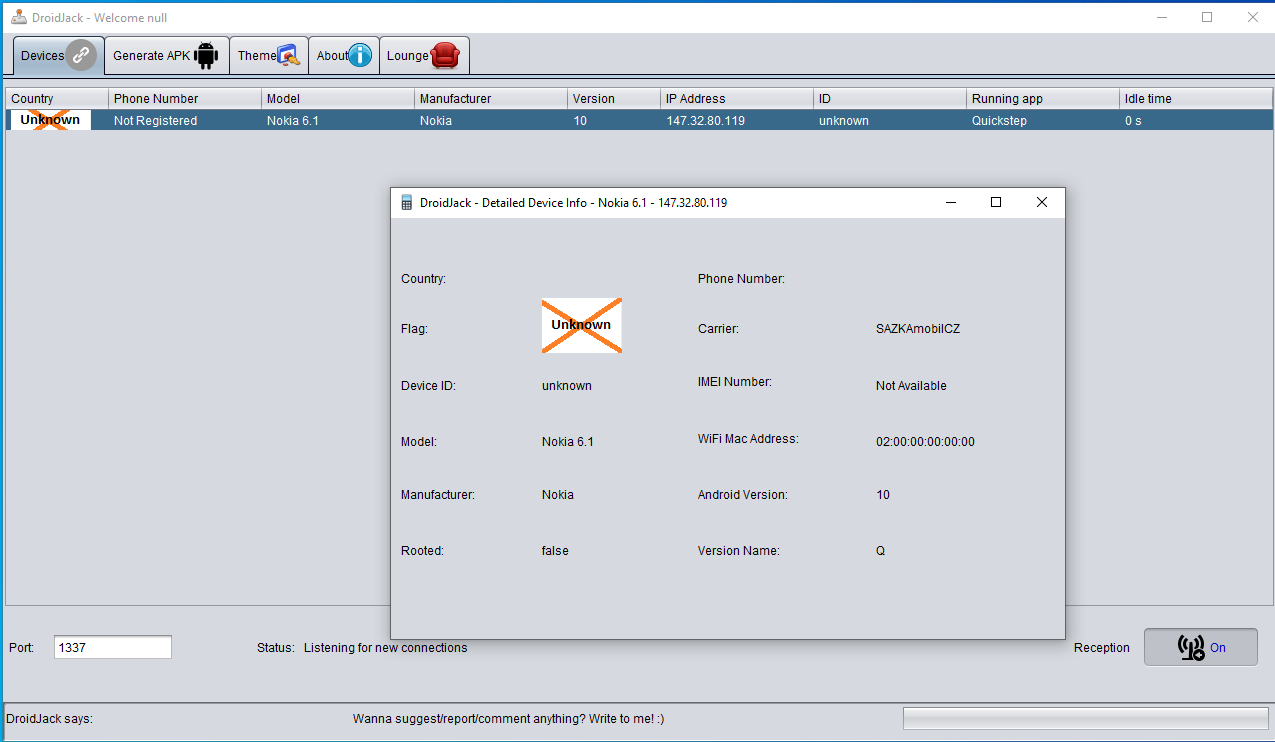
Task: Click the '0 s' idle time cell
Action: [1196, 120]
